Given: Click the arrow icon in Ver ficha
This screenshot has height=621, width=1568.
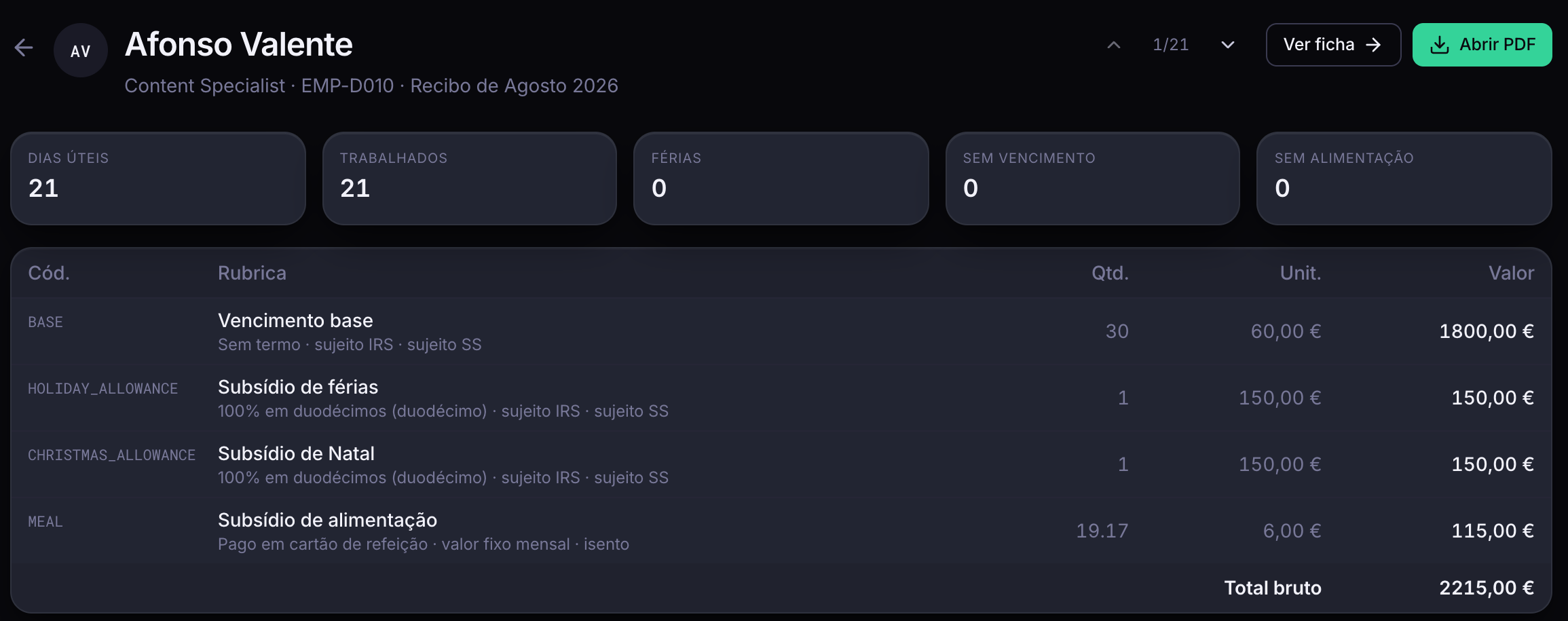Looking at the screenshot, I should coord(1373,45).
